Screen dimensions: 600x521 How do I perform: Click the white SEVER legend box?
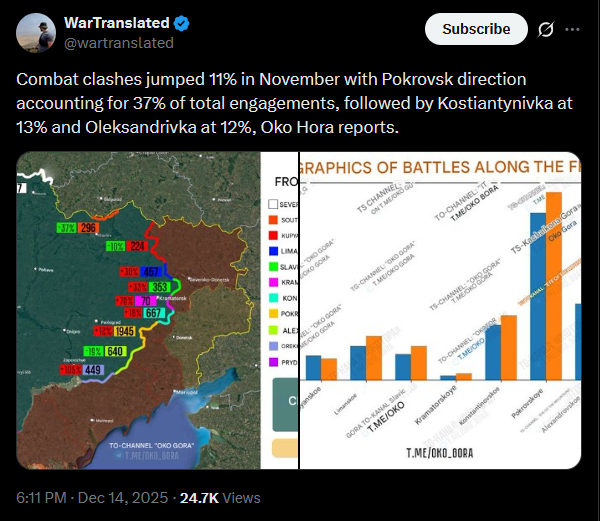(x=273, y=204)
